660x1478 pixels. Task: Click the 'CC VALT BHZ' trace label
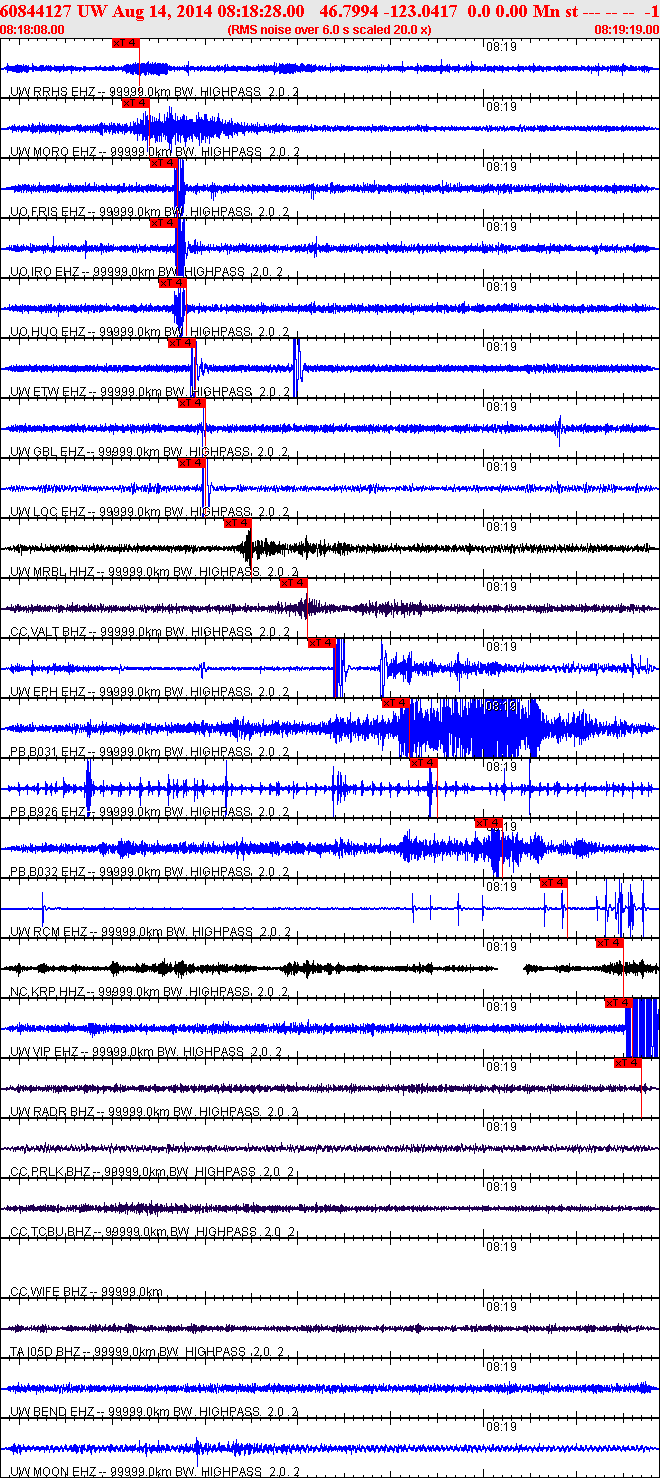click(x=49, y=632)
